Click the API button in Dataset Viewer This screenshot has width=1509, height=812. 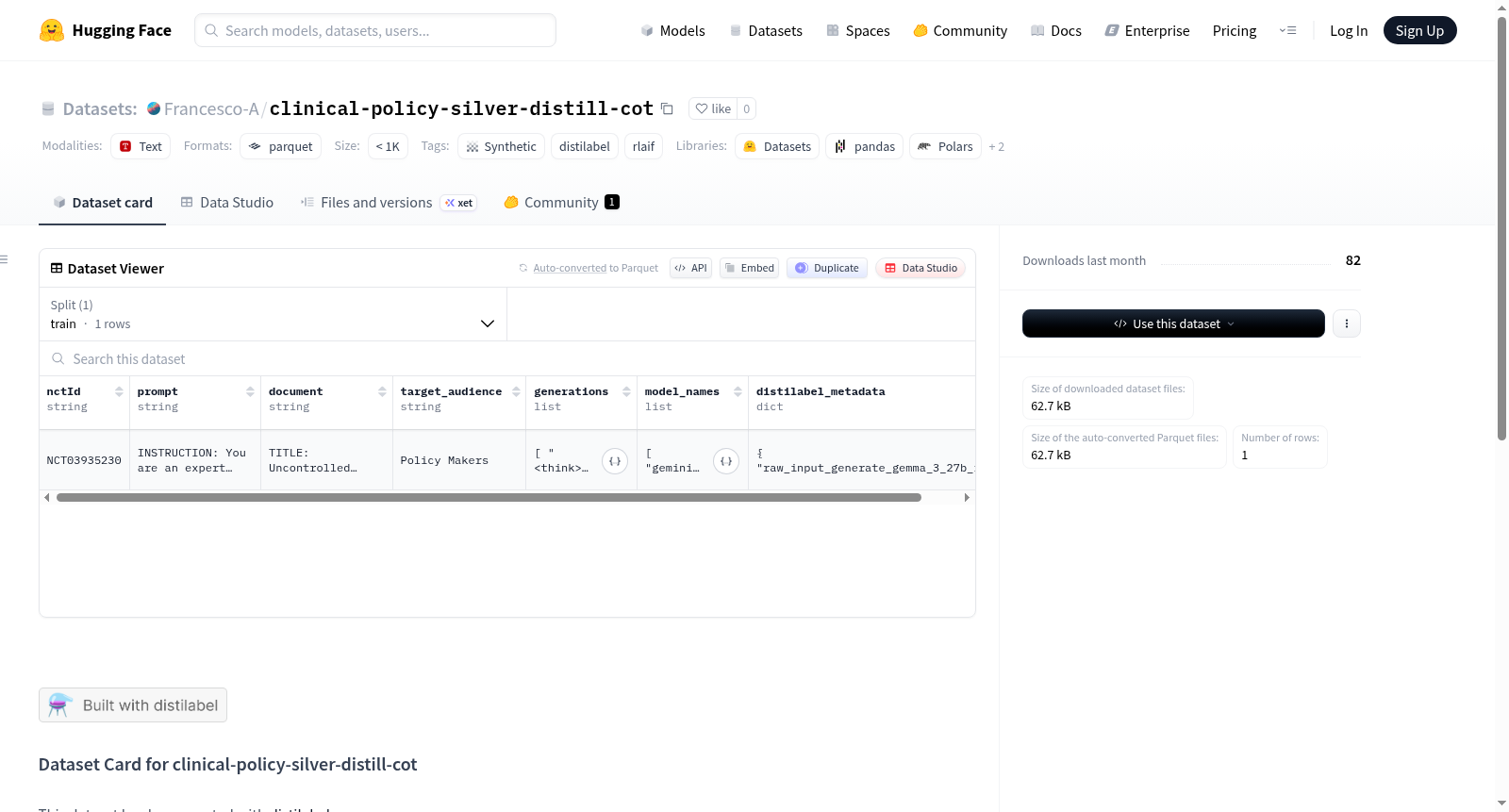[x=690, y=268]
